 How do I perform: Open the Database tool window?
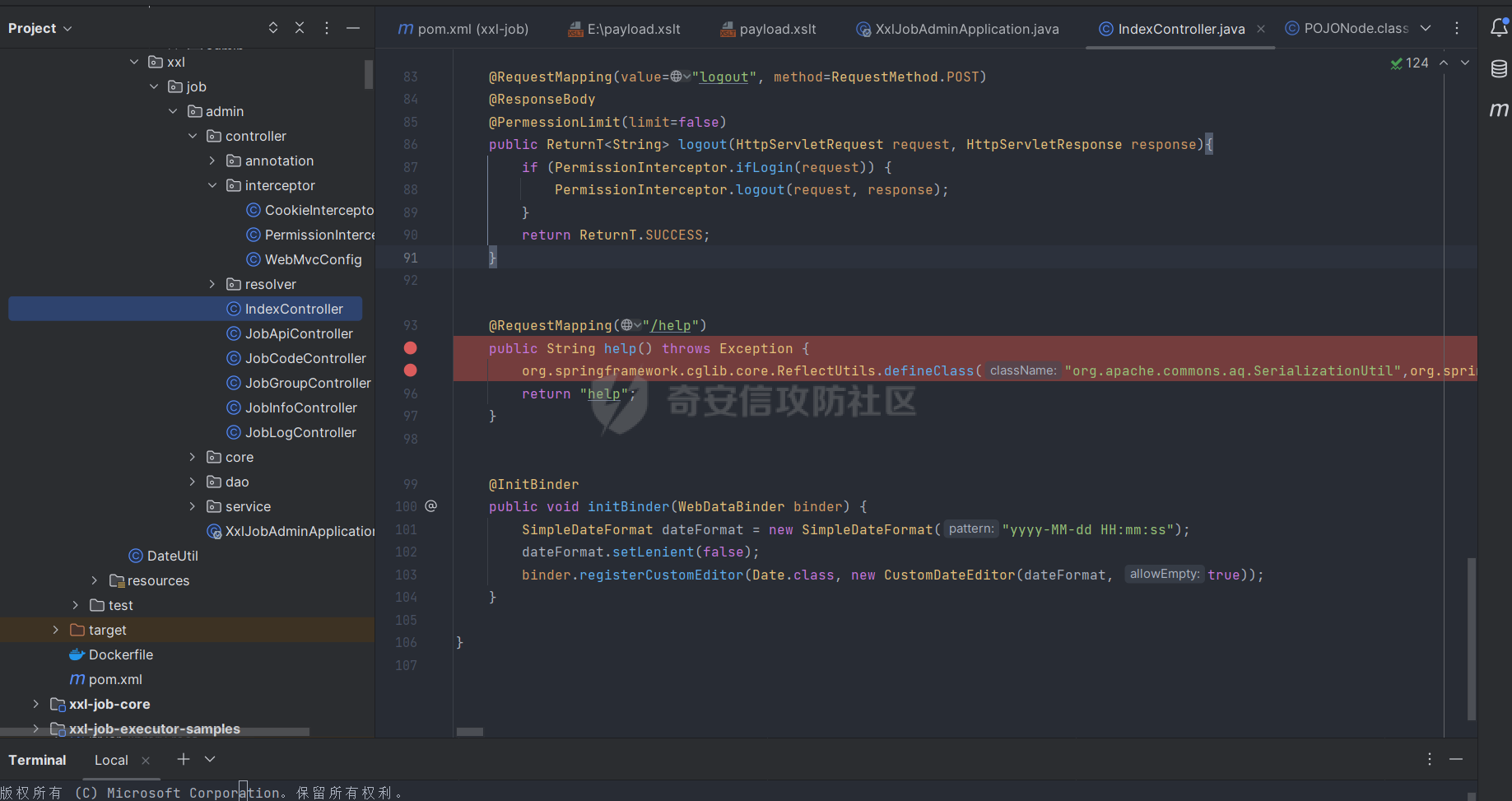tap(1498, 69)
